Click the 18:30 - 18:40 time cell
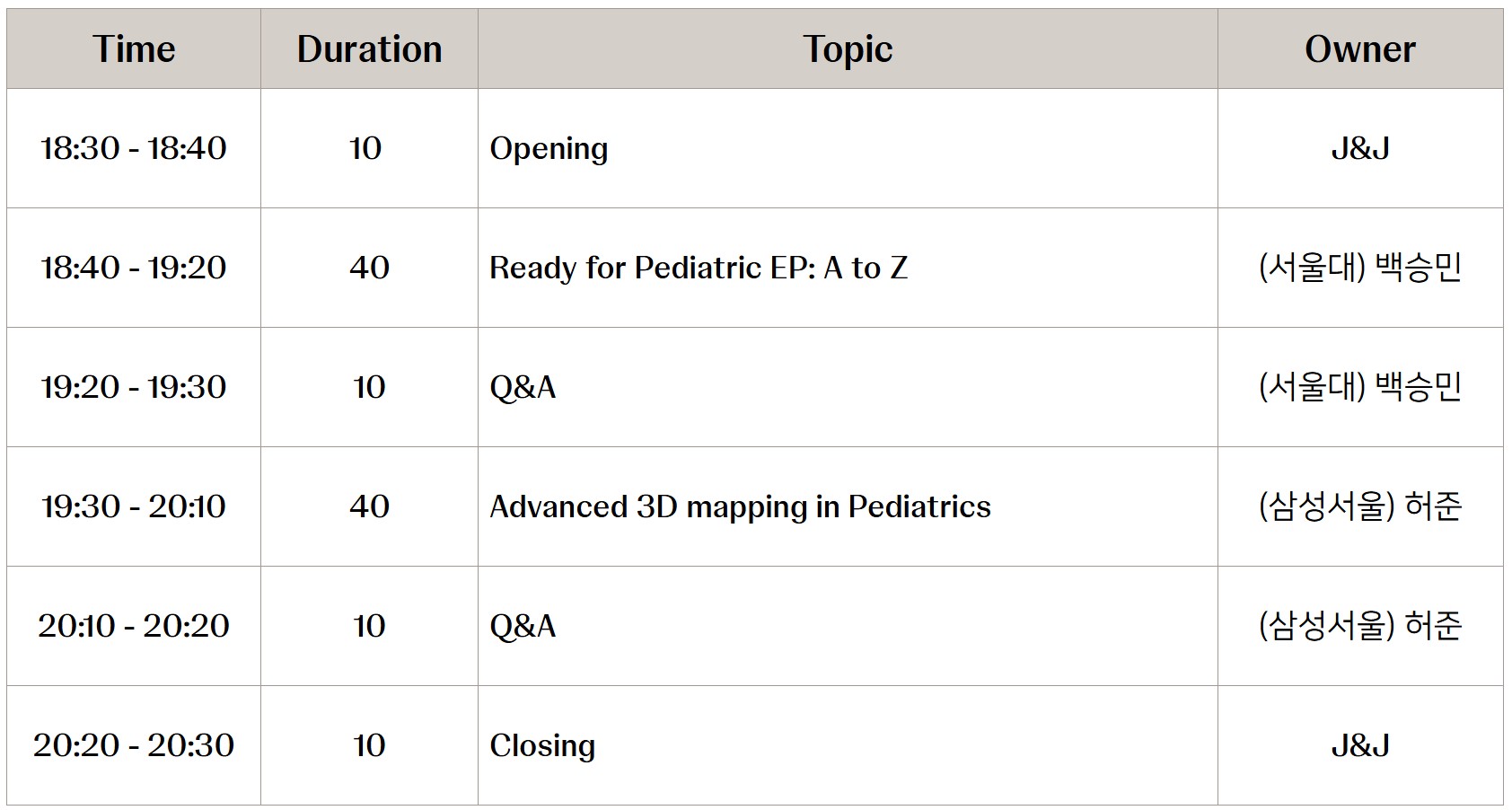Viewport: 1512px width, 810px height. point(134,148)
